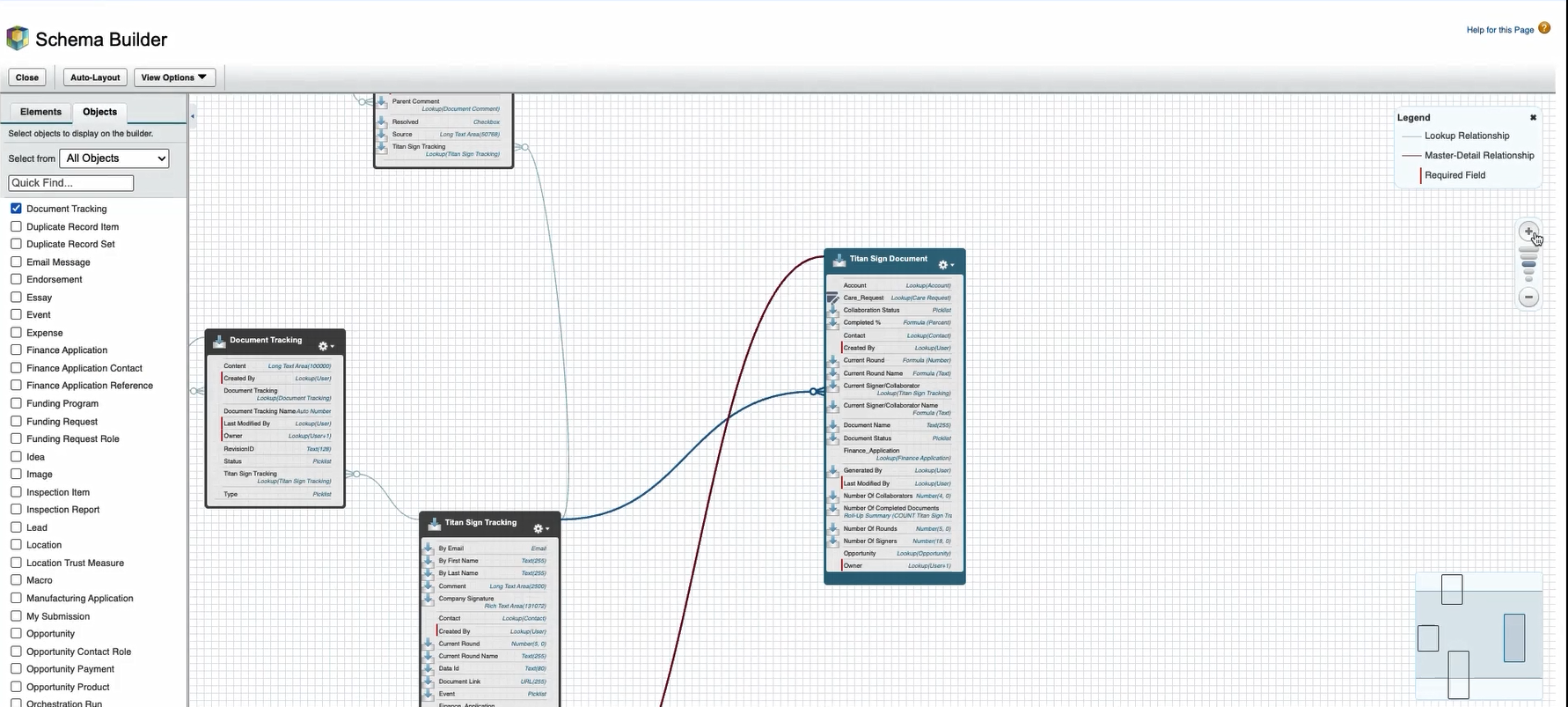
Task: Click the Titan Sign Tracking object header icon
Action: click(434, 524)
